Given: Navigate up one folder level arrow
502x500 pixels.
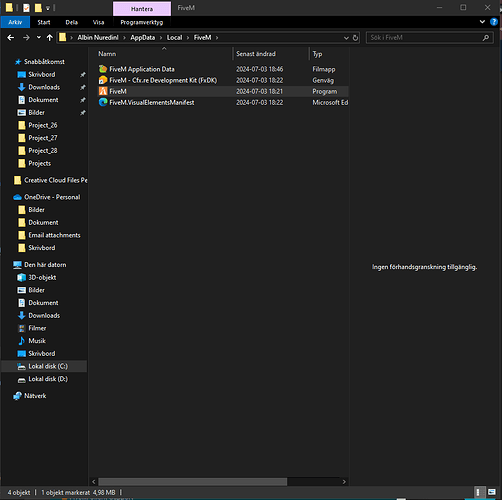Looking at the screenshot, I should (x=50, y=38).
